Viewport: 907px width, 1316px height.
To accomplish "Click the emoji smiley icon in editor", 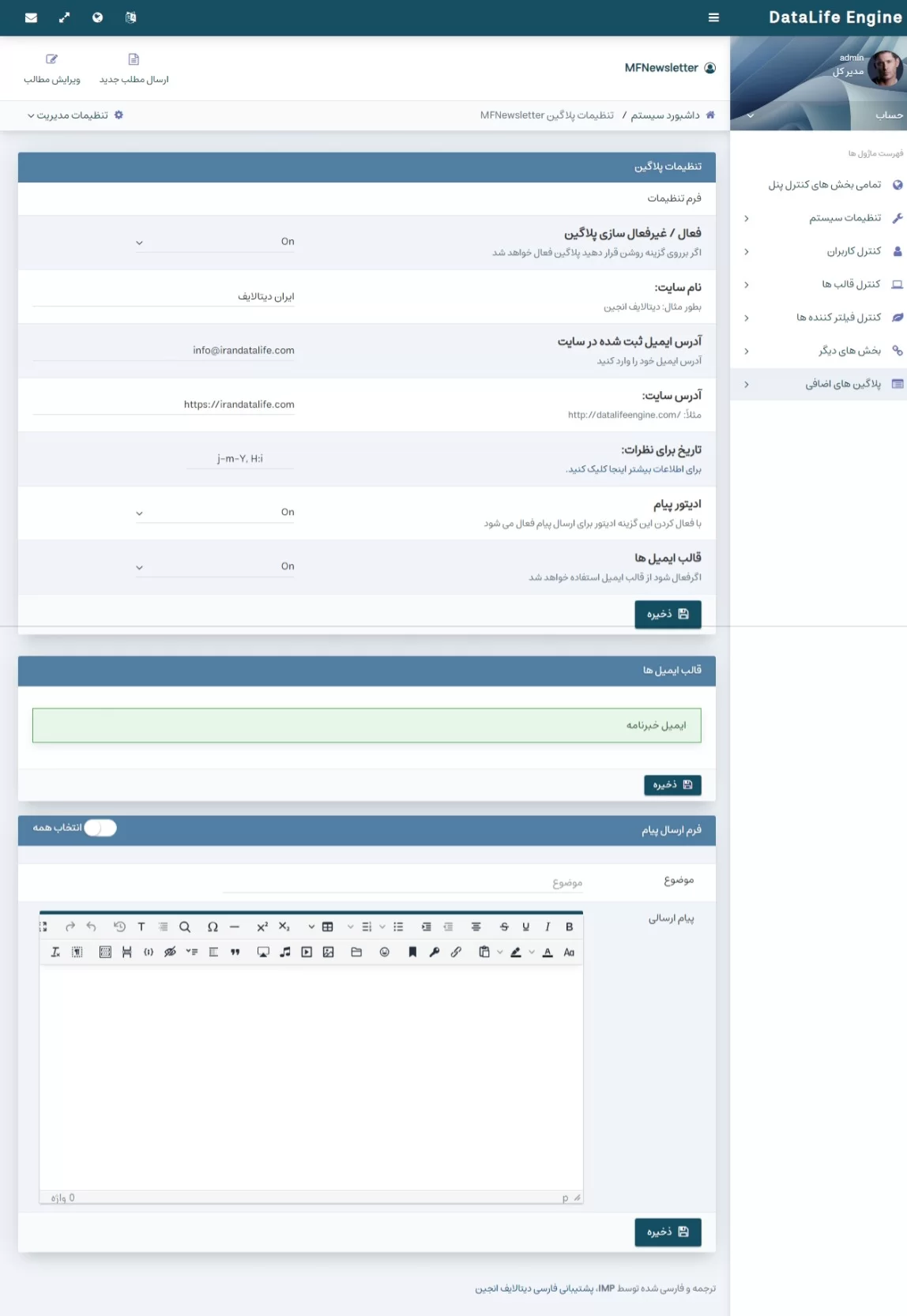I will coord(385,952).
